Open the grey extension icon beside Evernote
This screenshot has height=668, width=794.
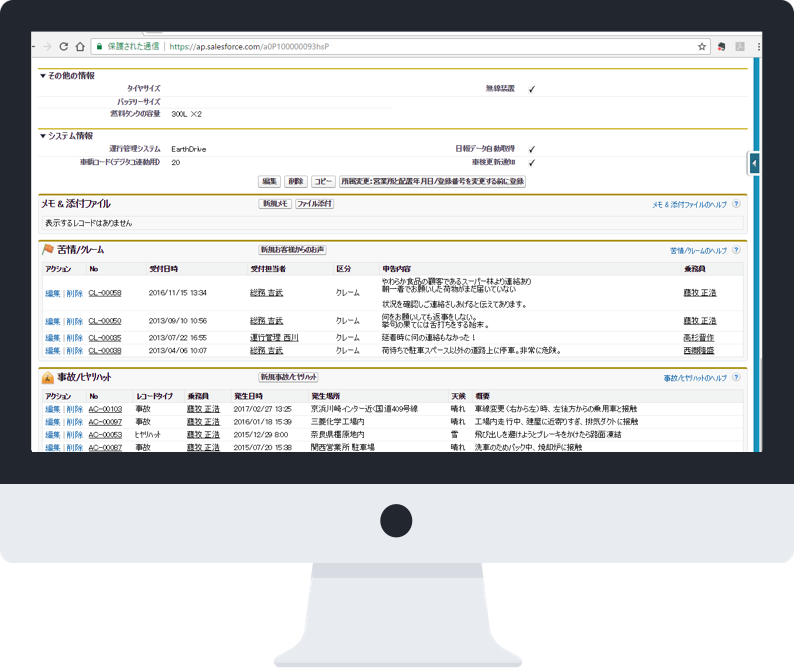(740, 47)
